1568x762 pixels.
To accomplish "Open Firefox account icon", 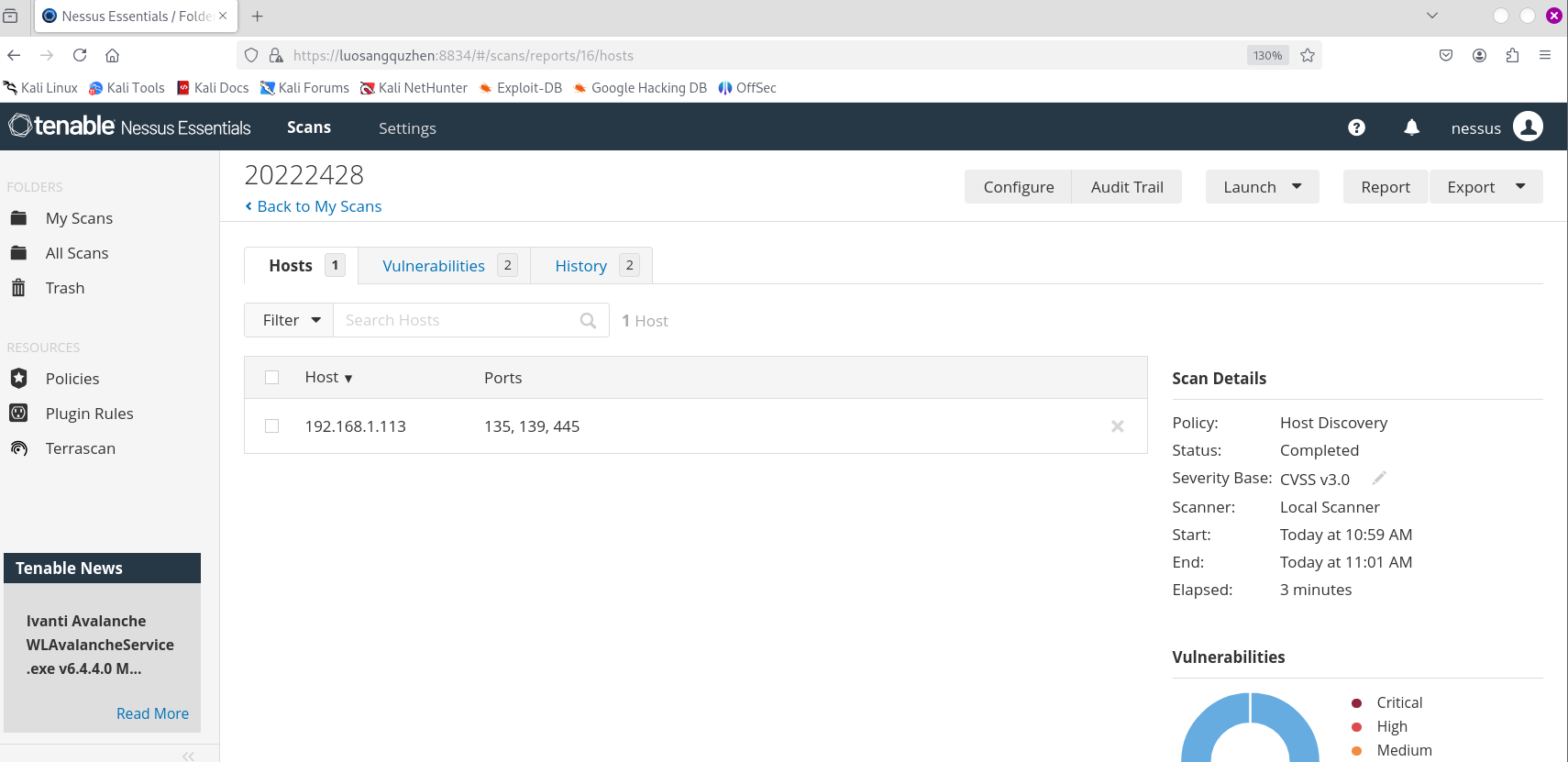I will (x=1479, y=55).
